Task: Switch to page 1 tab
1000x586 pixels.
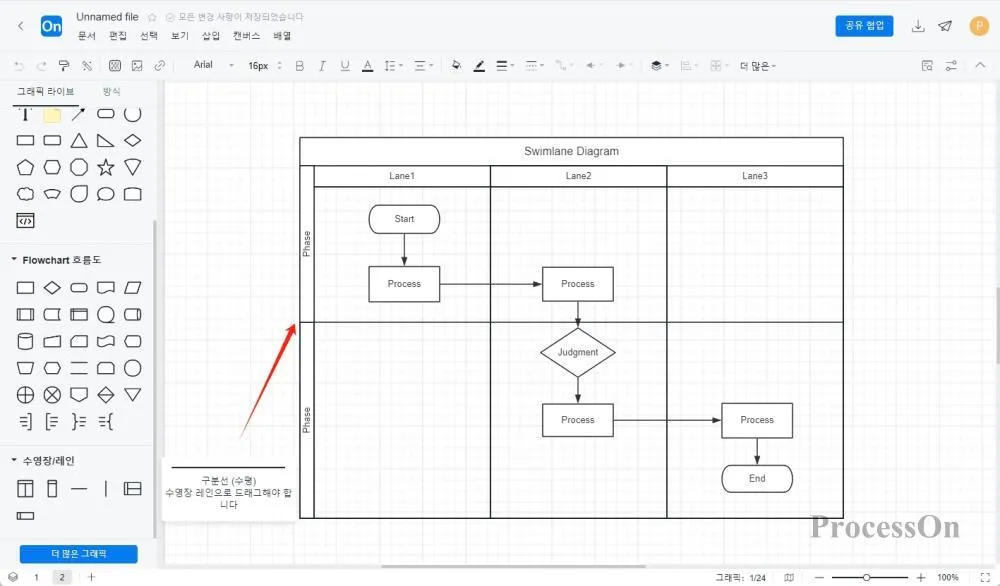Action: [36, 577]
